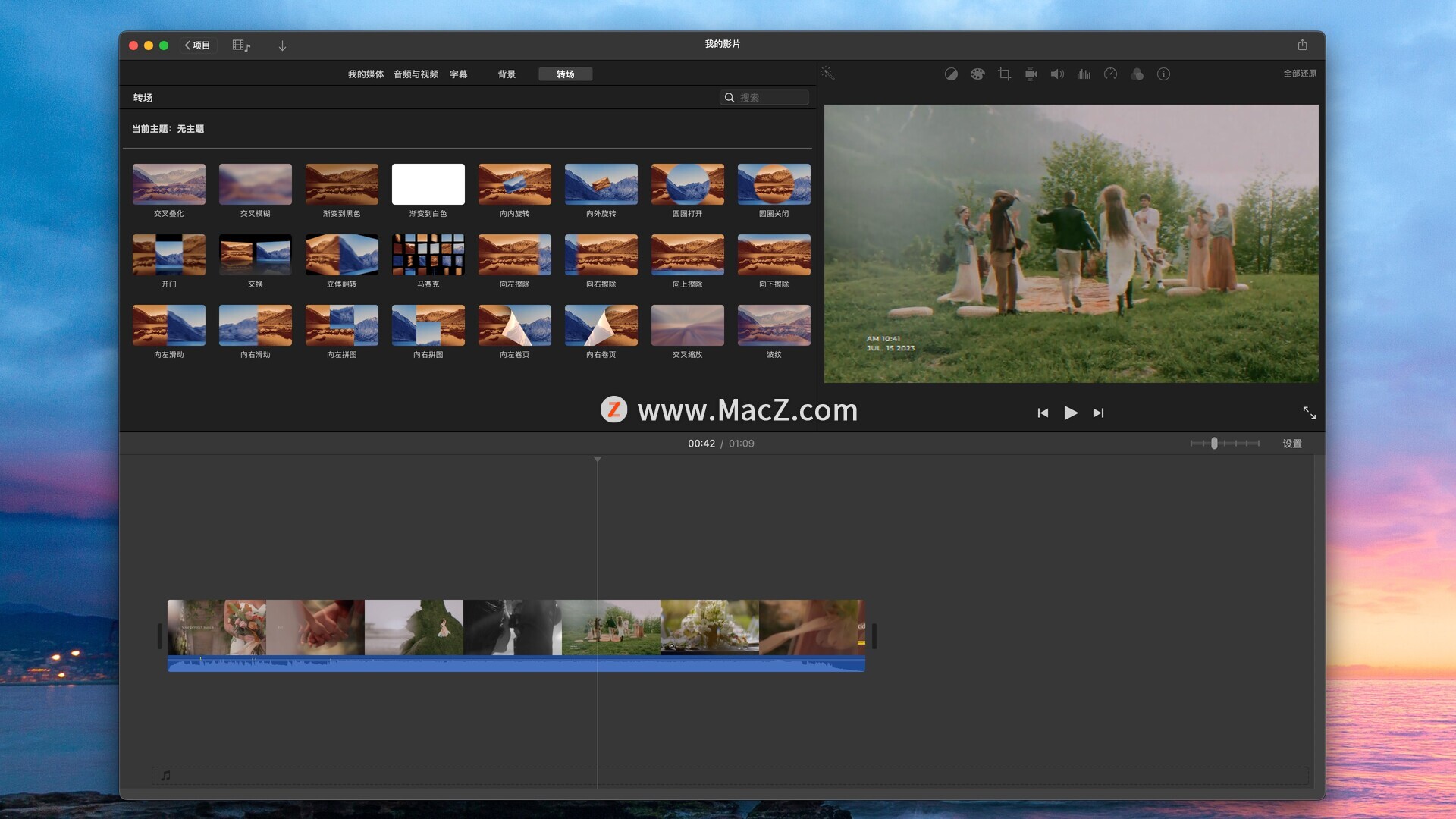
Task: Click the 全部还原 reset all button
Action: (1299, 74)
